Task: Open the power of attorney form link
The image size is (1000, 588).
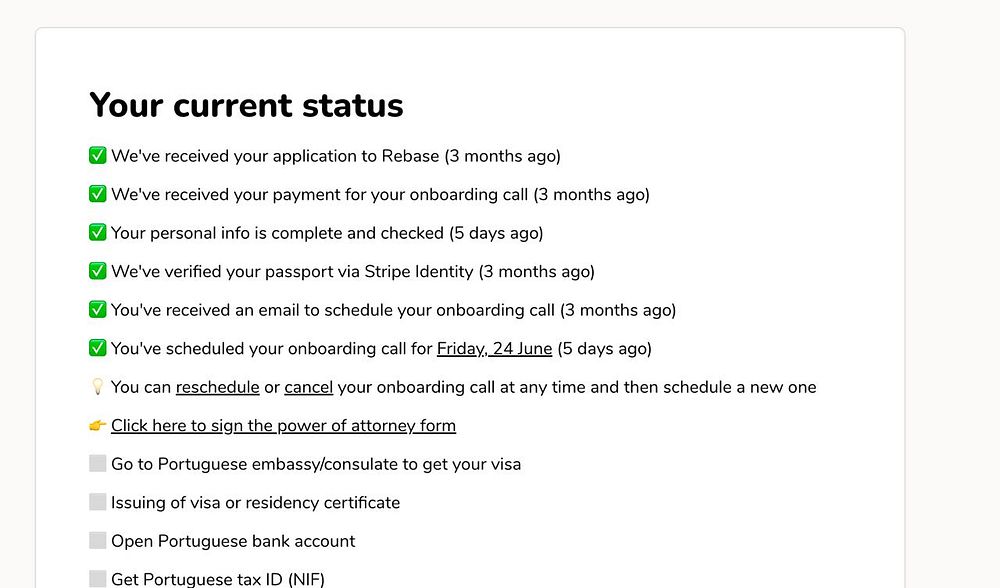Action: tap(283, 426)
